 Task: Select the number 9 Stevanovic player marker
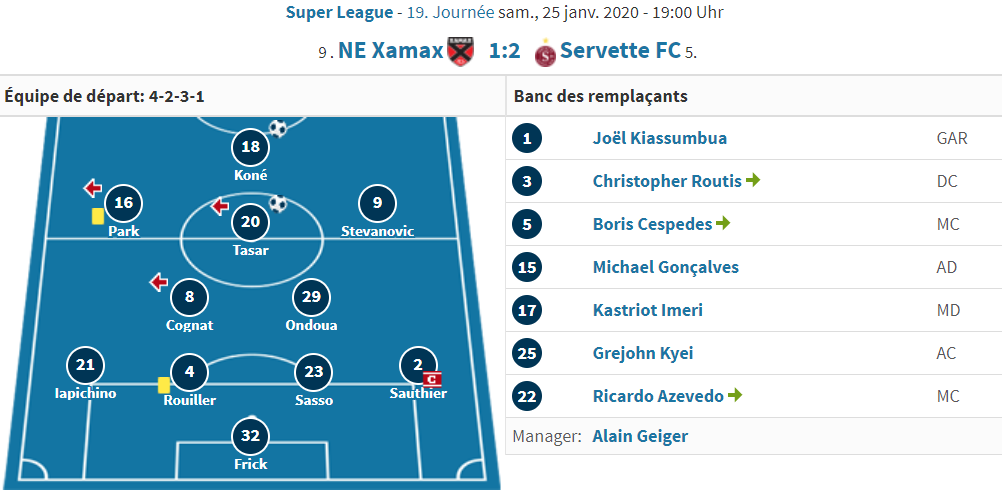pos(377,203)
